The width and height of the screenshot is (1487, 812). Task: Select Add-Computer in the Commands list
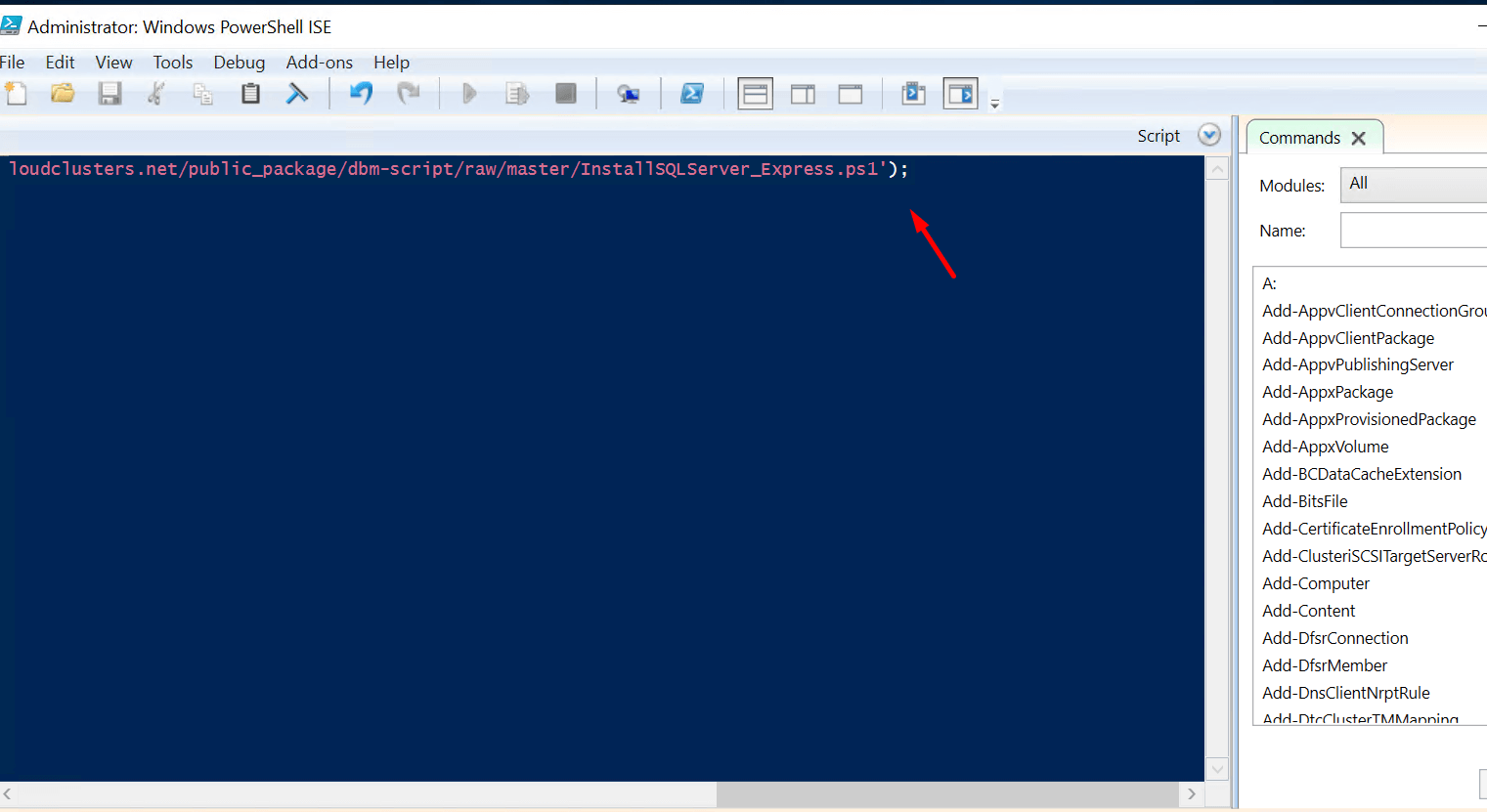pos(1315,583)
